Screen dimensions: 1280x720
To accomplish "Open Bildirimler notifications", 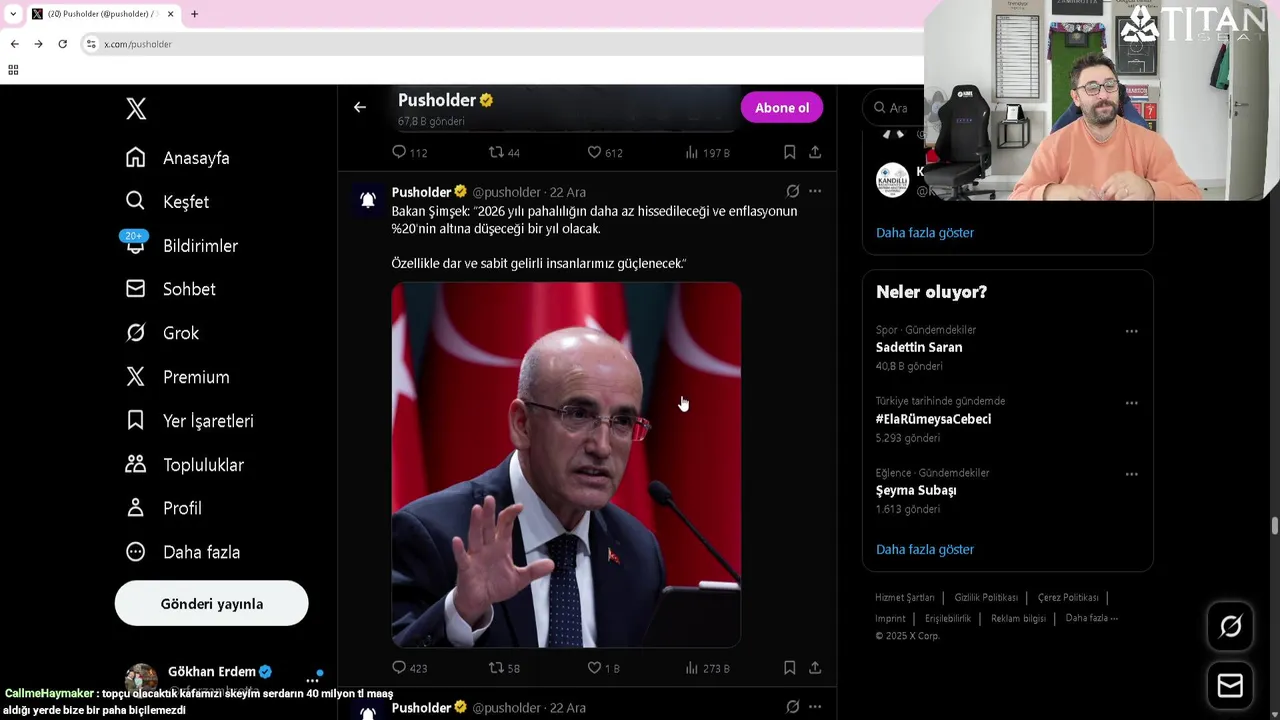I will (x=181, y=246).
